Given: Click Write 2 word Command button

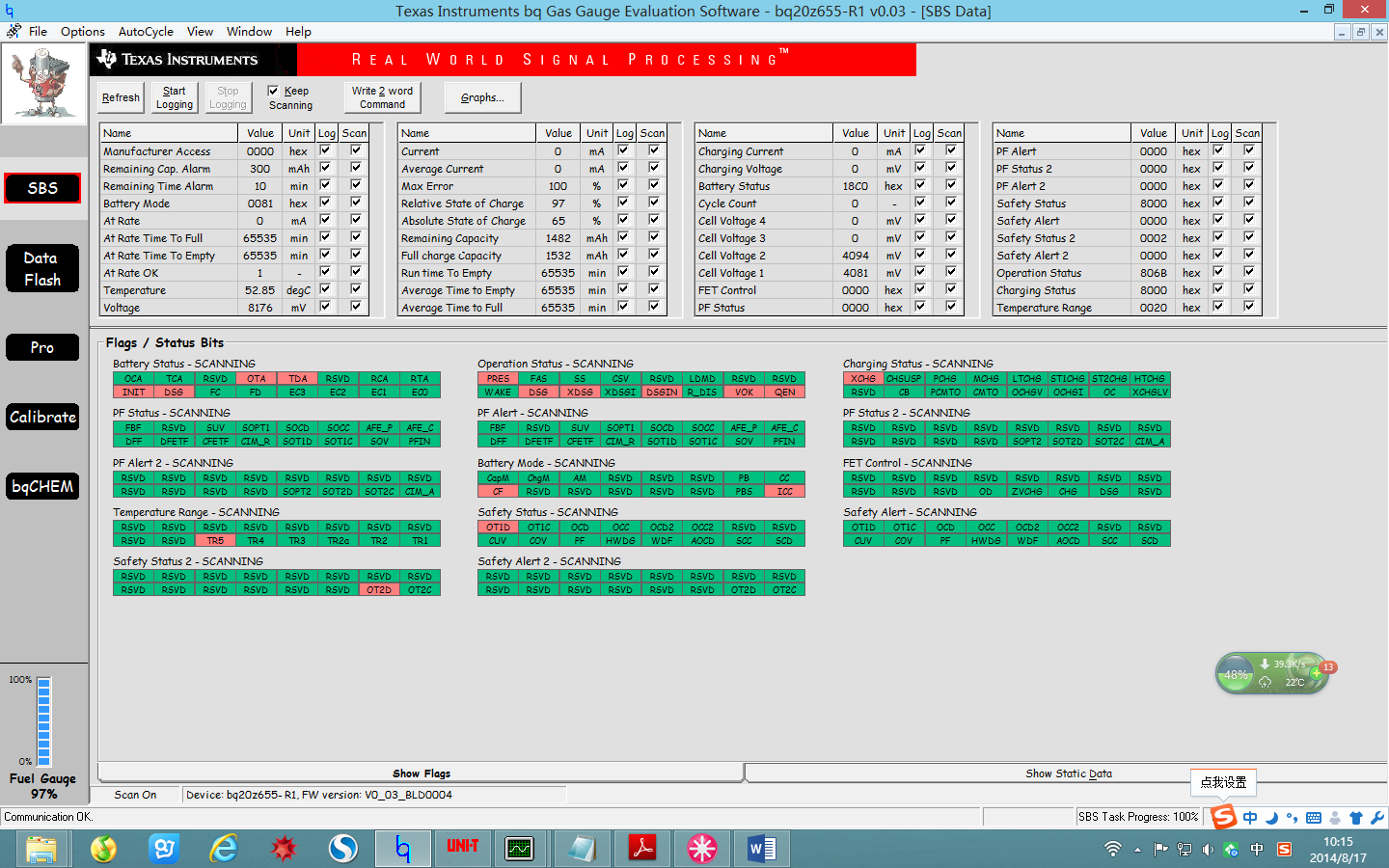Looking at the screenshot, I should (382, 97).
